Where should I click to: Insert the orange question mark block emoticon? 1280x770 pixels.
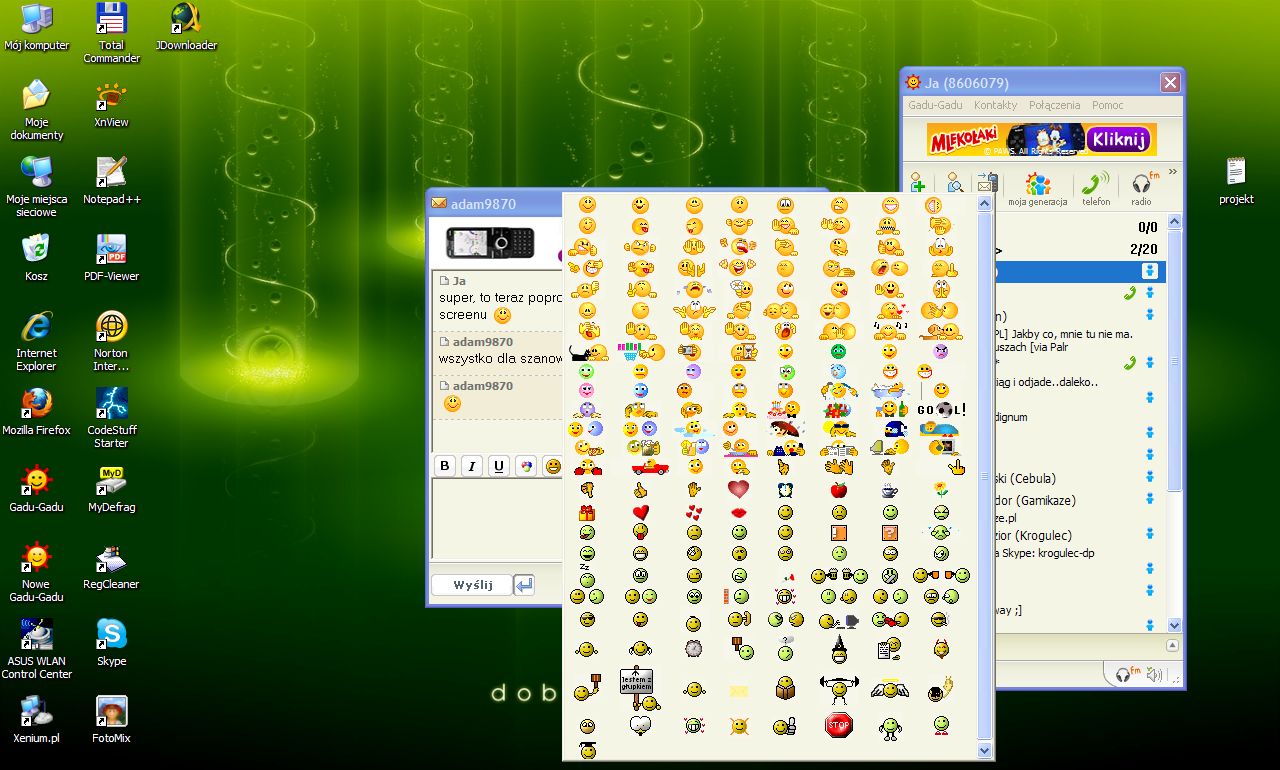click(889, 533)
